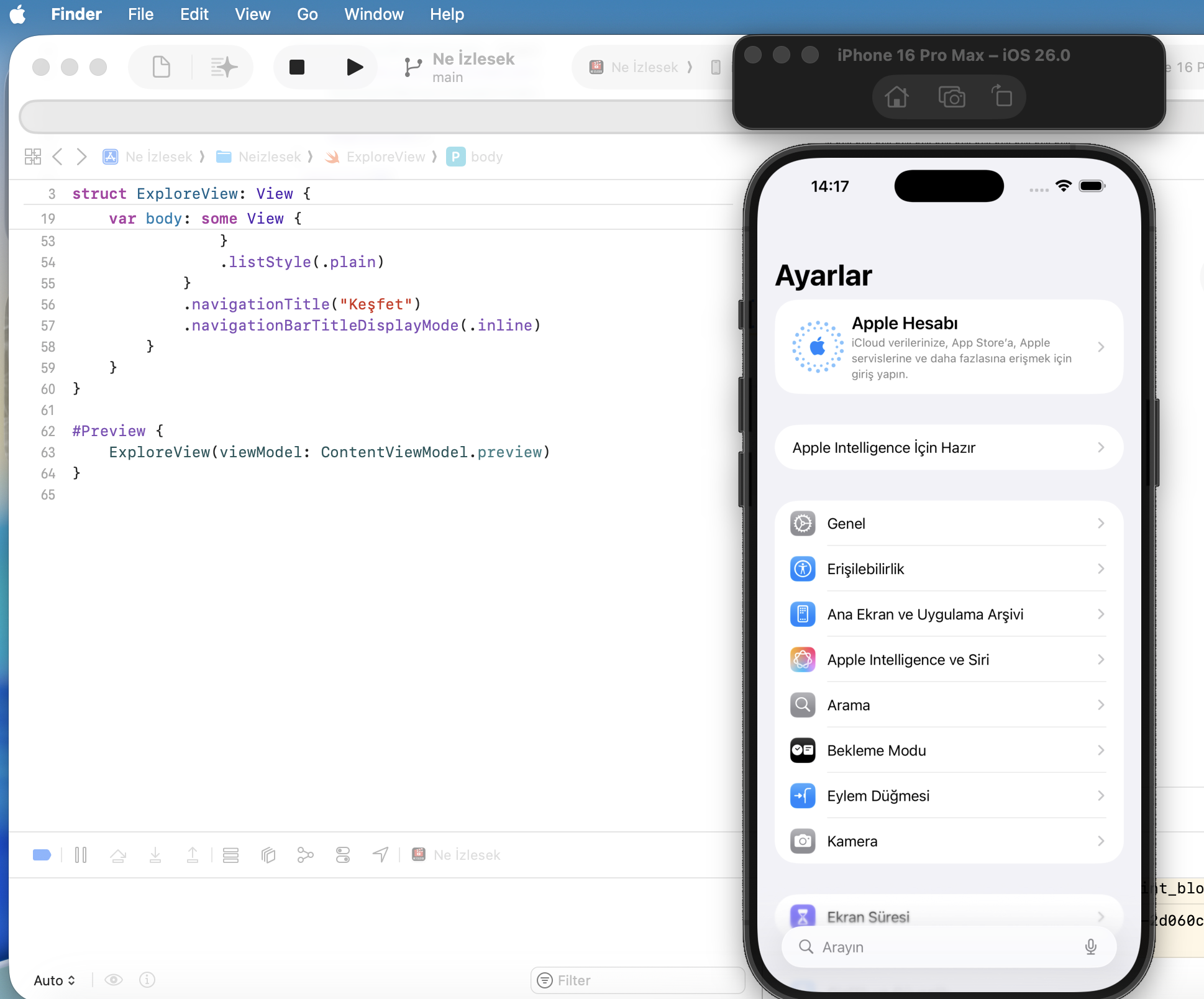Screen dimensions: 1204x999
Task: Open Environment Overrides toggle icon
Action: tap(343, 855)
